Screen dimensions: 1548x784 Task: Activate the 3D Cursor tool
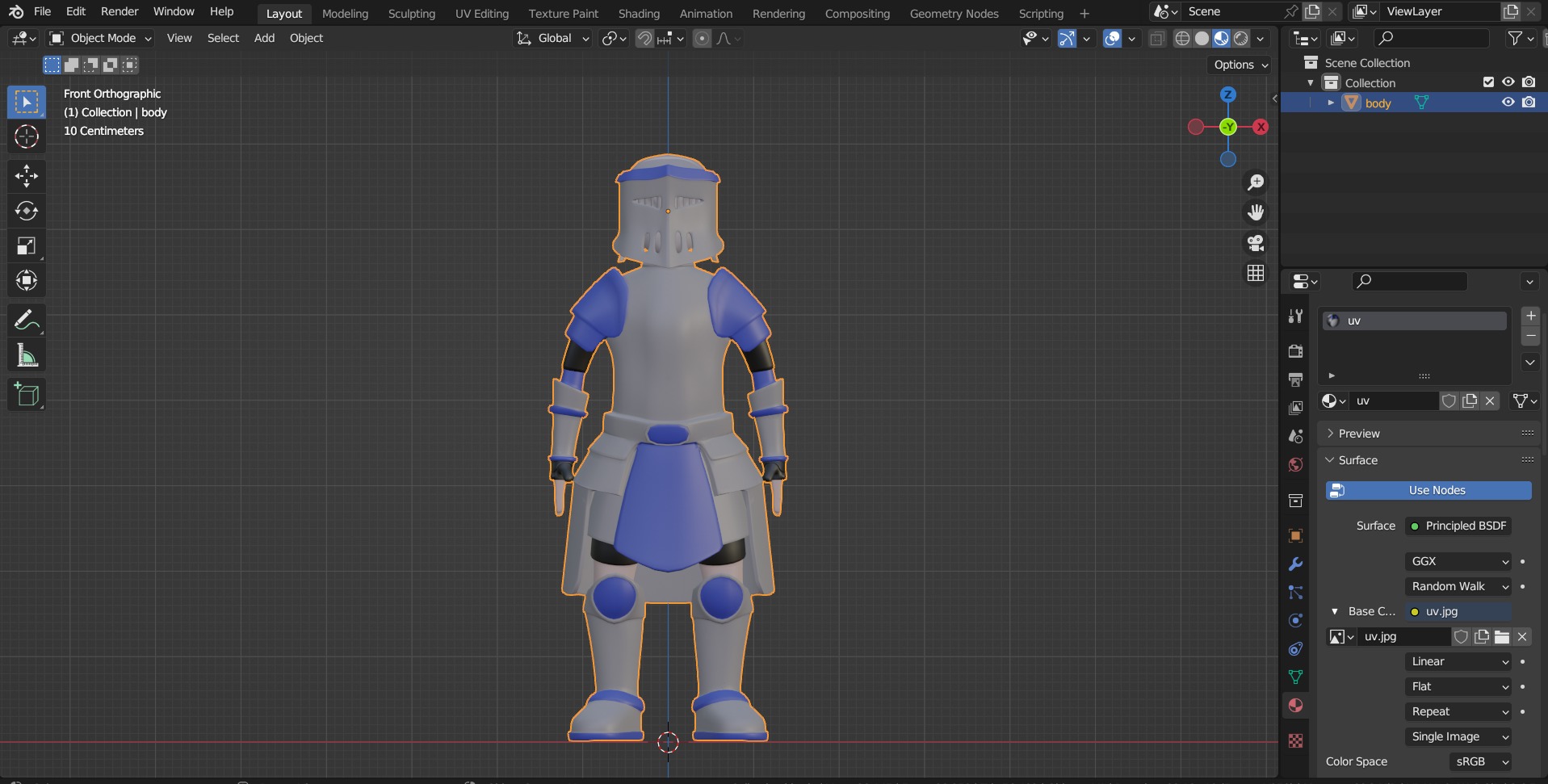click(x=27, y=137)
